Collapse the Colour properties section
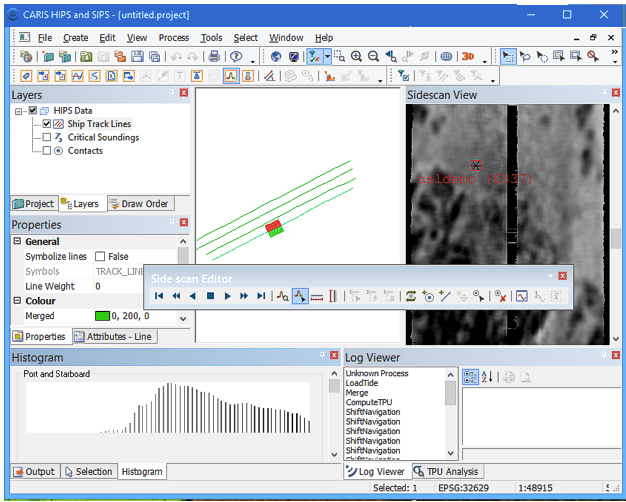This screenshot has width=626, height=502. pos(17,301)
